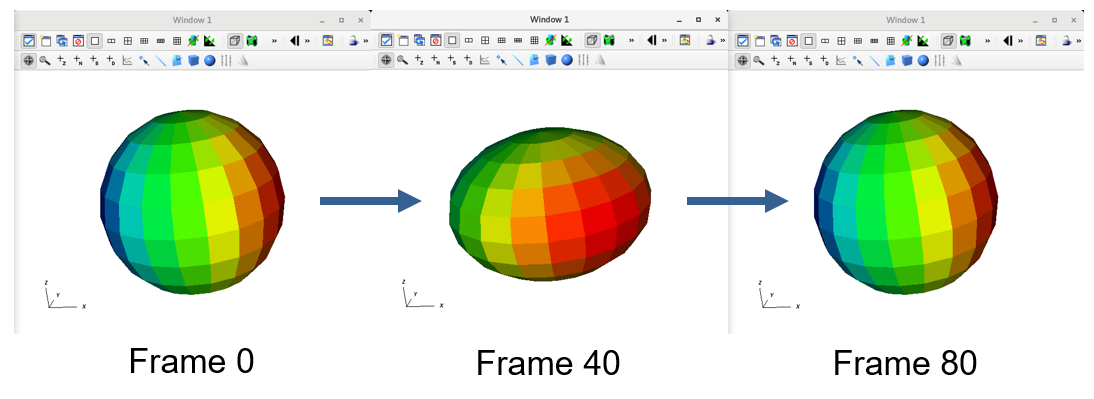
Task: Click colorful picture icon in Frame 80 window
Action: tap(1041, 41)
